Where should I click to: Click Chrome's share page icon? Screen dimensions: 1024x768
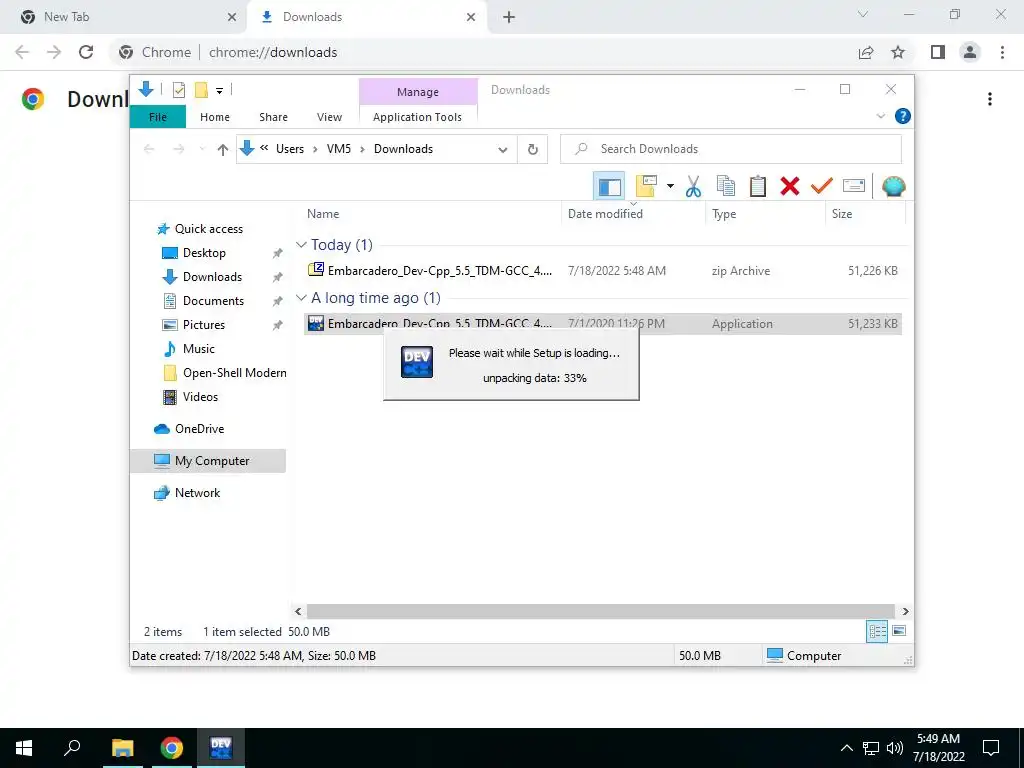866,52
